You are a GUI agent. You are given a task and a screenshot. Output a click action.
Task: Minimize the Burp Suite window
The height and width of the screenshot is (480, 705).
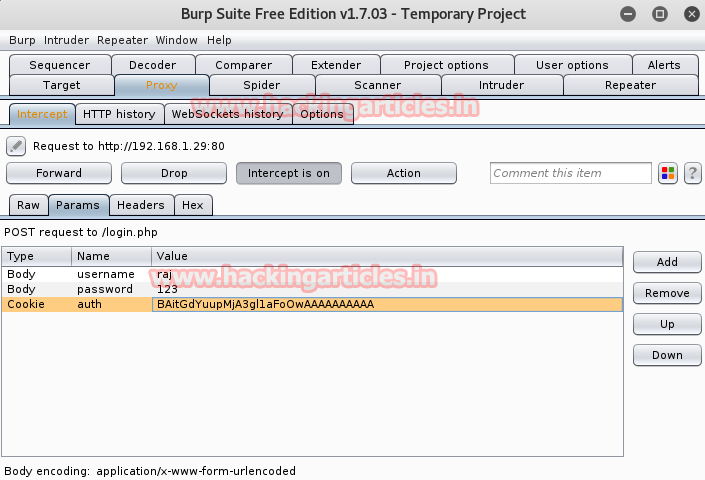point(628,14)
